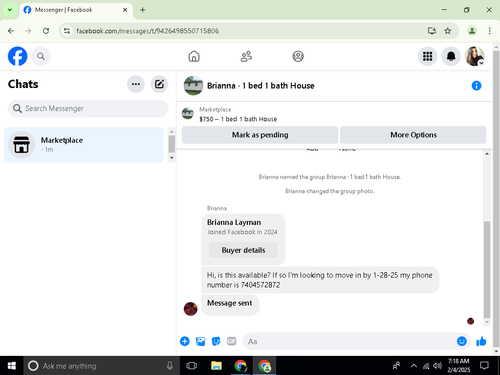Open Chats options three-dot button
This screenshot has width=500, height=375.
[x=136, y=84]
